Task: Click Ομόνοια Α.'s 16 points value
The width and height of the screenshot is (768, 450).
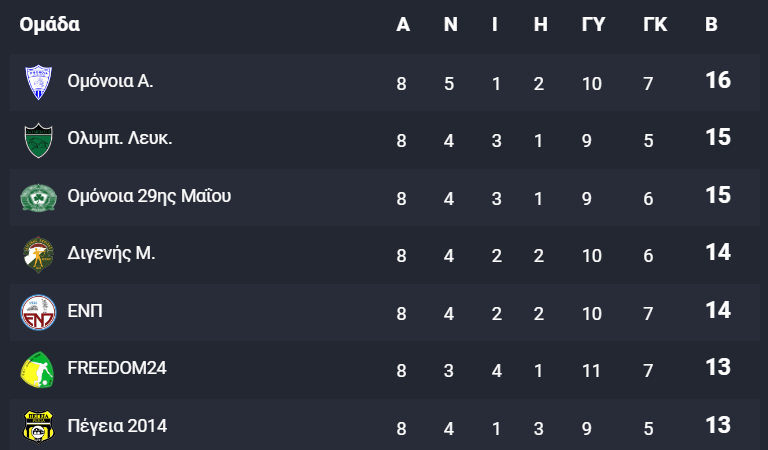Action: point(718,80)
